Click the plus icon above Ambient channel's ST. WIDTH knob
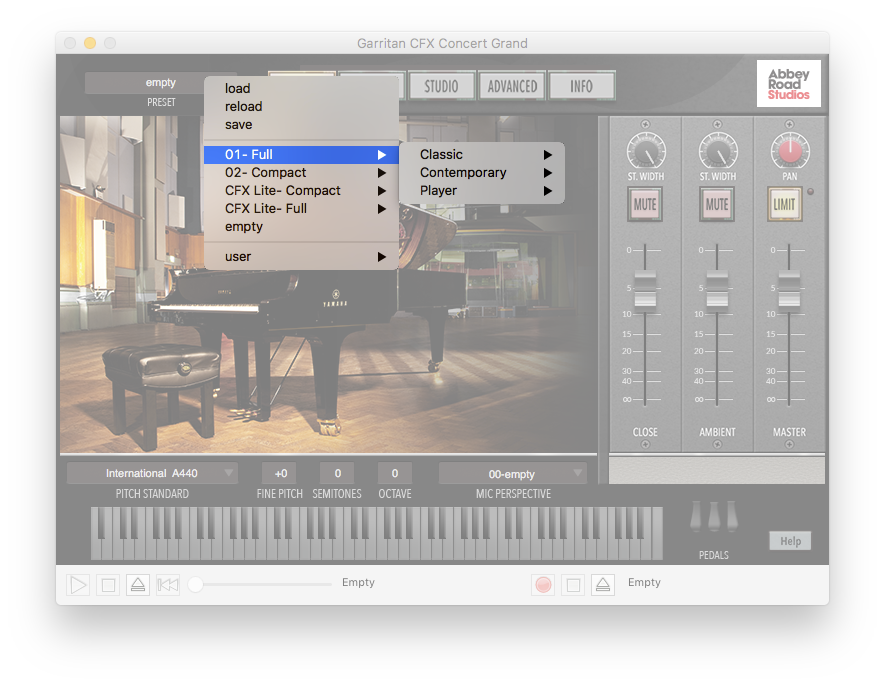 tap(717, 124)
